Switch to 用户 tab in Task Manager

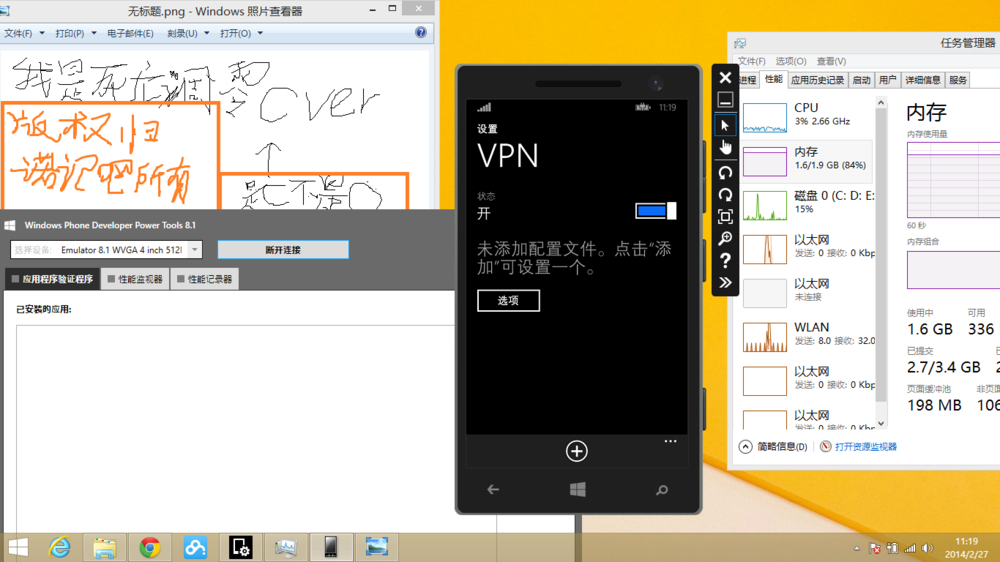(x=887, y=80)
